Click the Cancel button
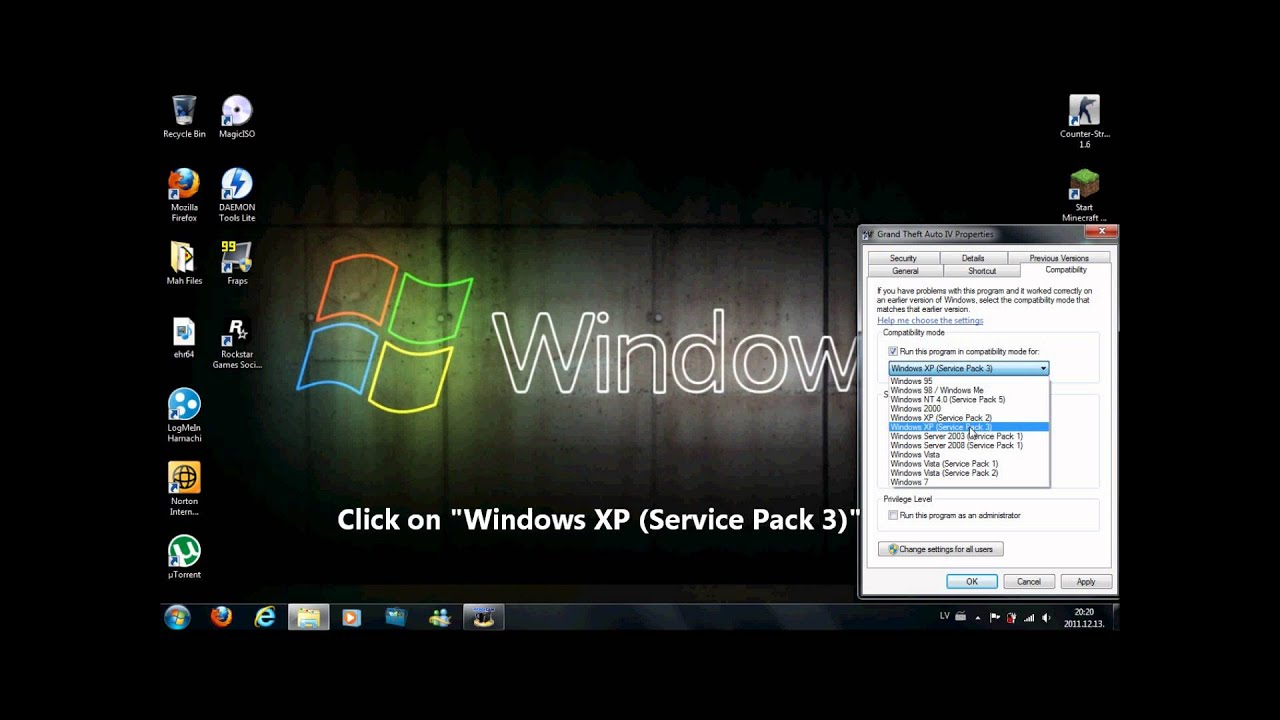The height and width of the screenshot is (720, 1280). (1029, 581)
